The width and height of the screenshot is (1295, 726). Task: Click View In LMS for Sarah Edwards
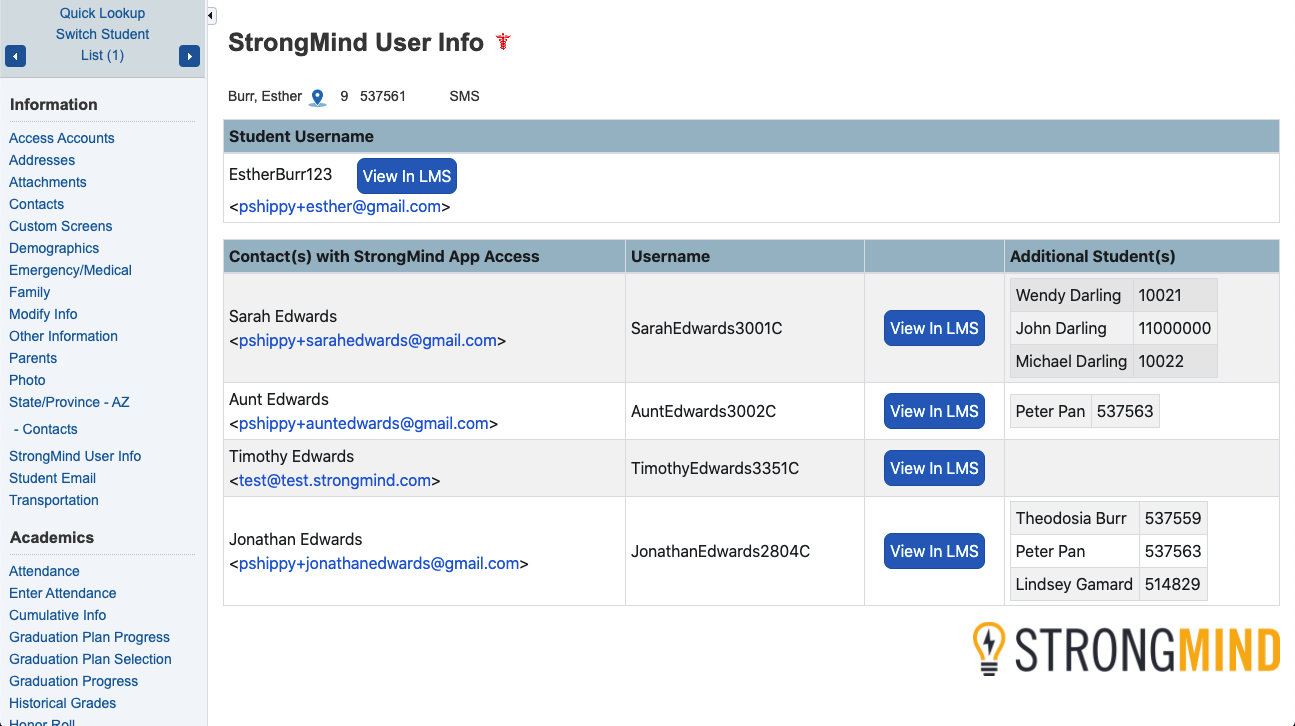pos(934,328)
